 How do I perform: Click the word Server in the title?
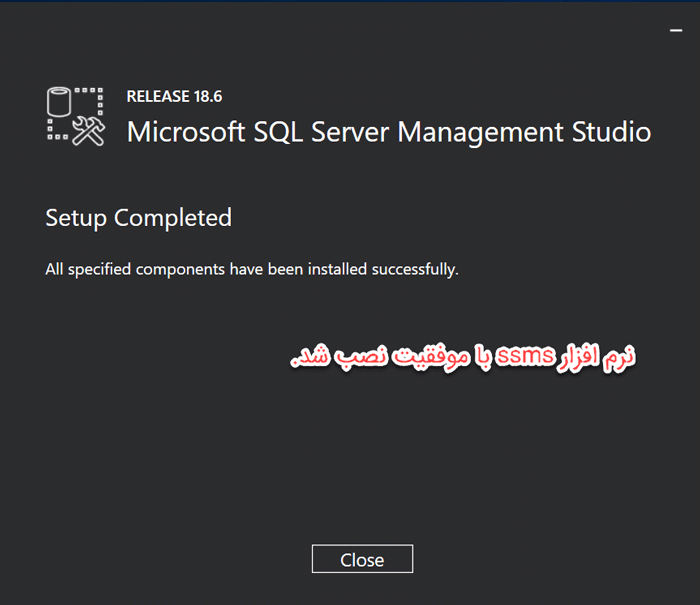[x=350, y=132]
